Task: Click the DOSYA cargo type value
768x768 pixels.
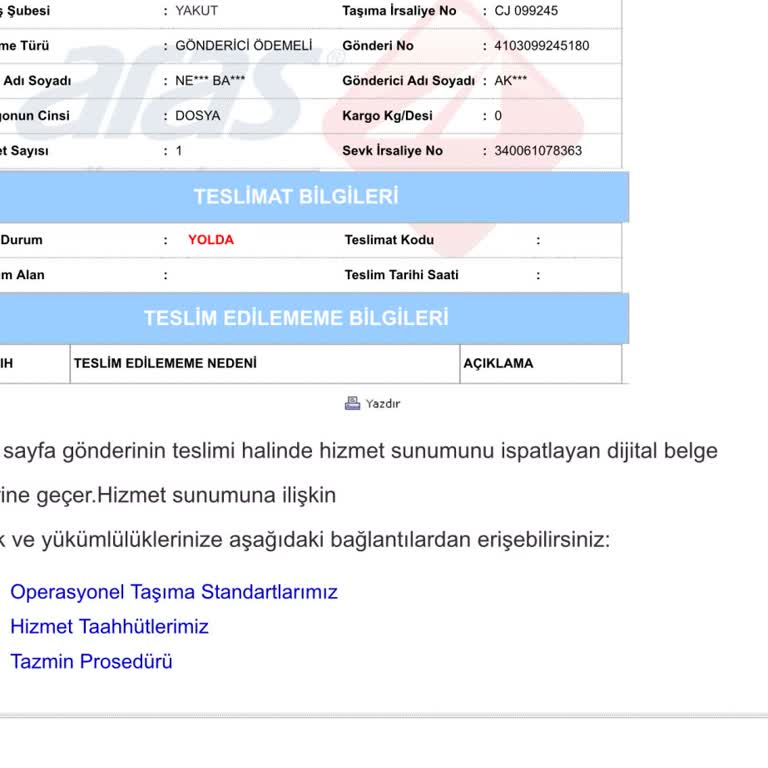Action: pyautogui.click(x=197, y=116)
